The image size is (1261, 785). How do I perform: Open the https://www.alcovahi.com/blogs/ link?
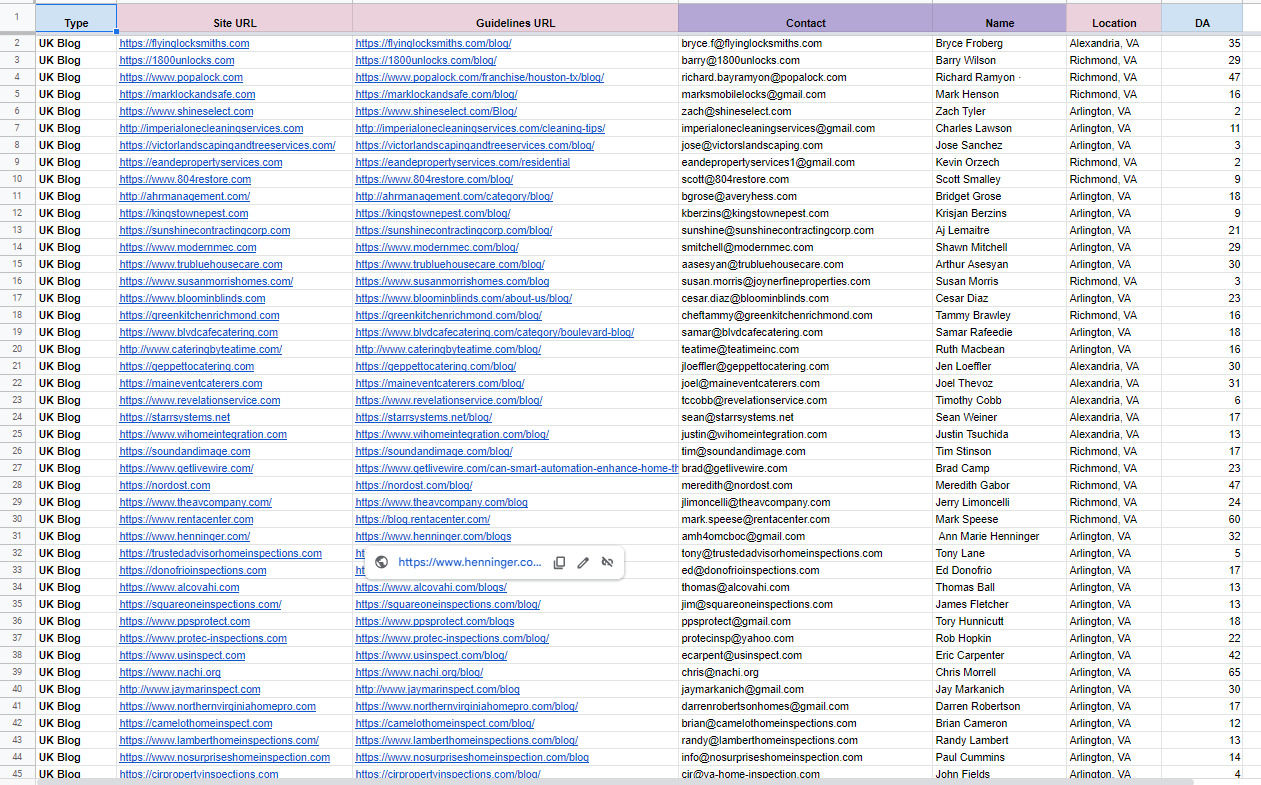point(431,587)
